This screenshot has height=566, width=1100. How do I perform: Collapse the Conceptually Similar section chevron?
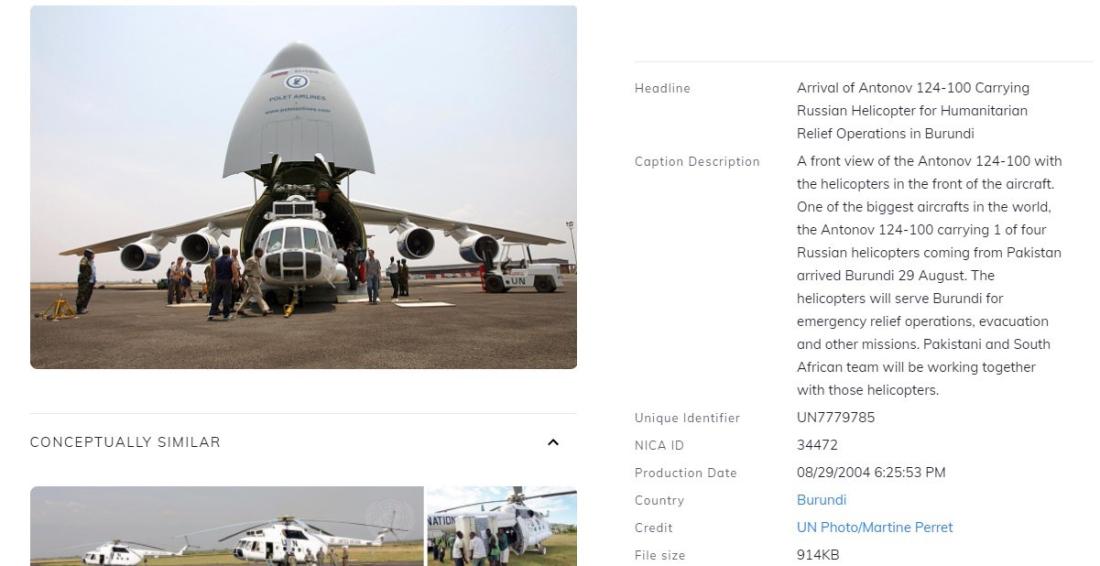(x=553, y=443)
